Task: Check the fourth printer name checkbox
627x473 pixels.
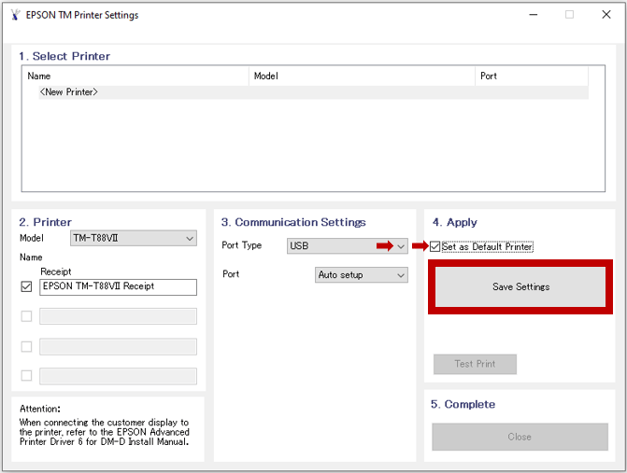Action: 26,375
